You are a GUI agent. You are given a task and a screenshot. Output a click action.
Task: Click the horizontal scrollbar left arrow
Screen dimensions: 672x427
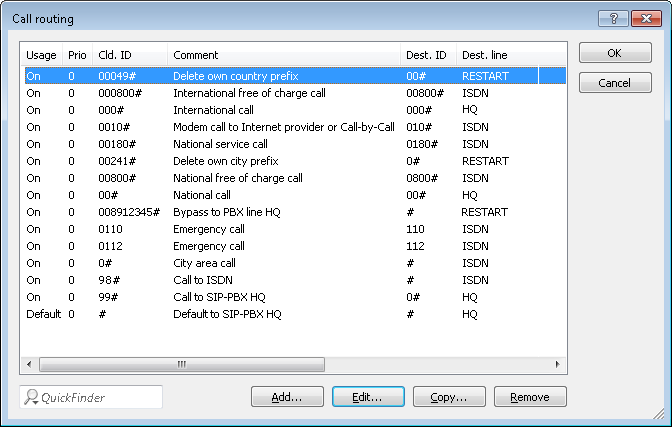point(29,364)
